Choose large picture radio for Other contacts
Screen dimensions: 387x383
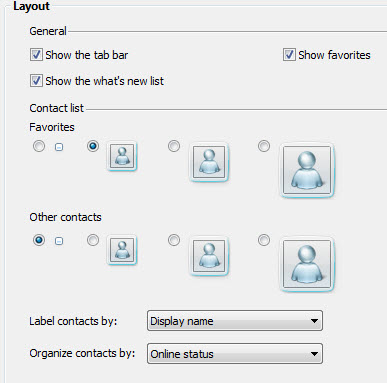[264, 240]
